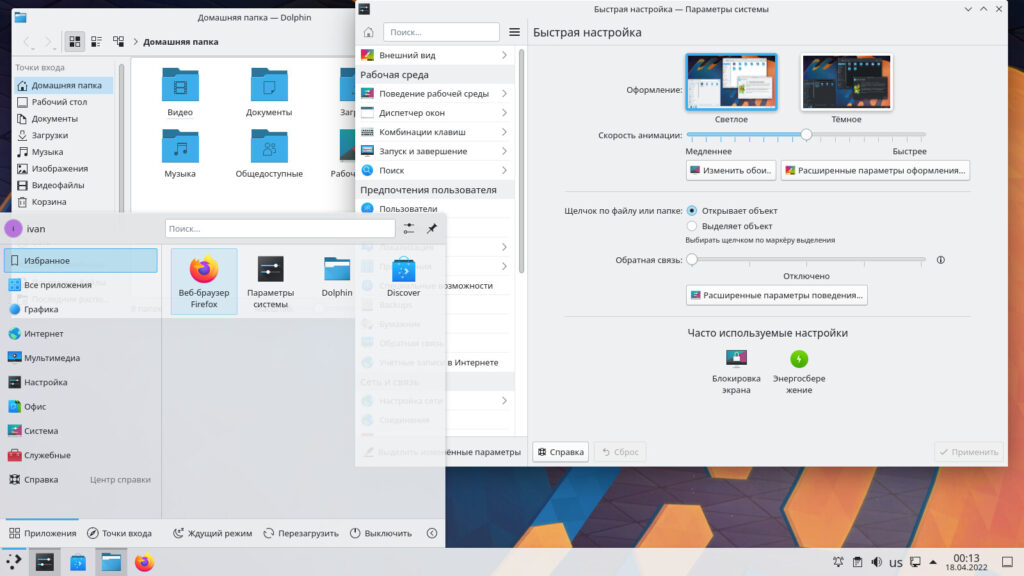Choose the Тёмное theme thumbnail
The height and width of the screenshot is (576, 1024).
846,83
